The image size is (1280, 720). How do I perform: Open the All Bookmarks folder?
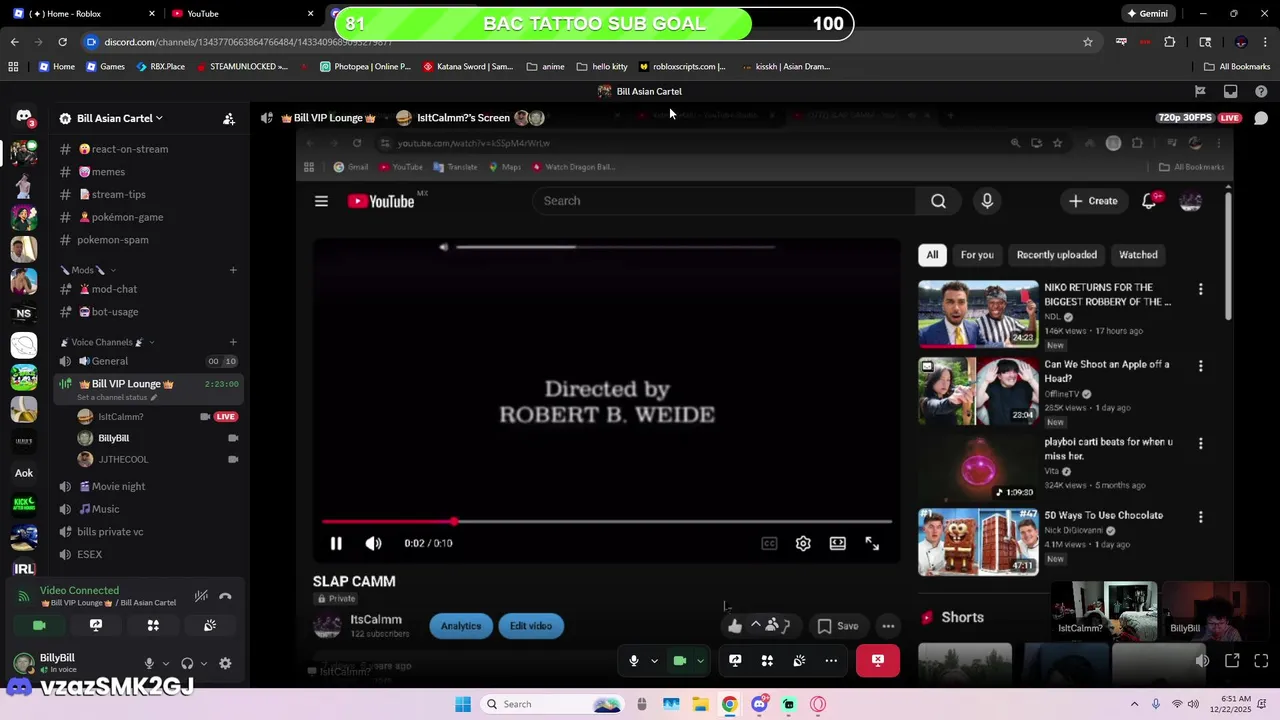coord(1237,66)
